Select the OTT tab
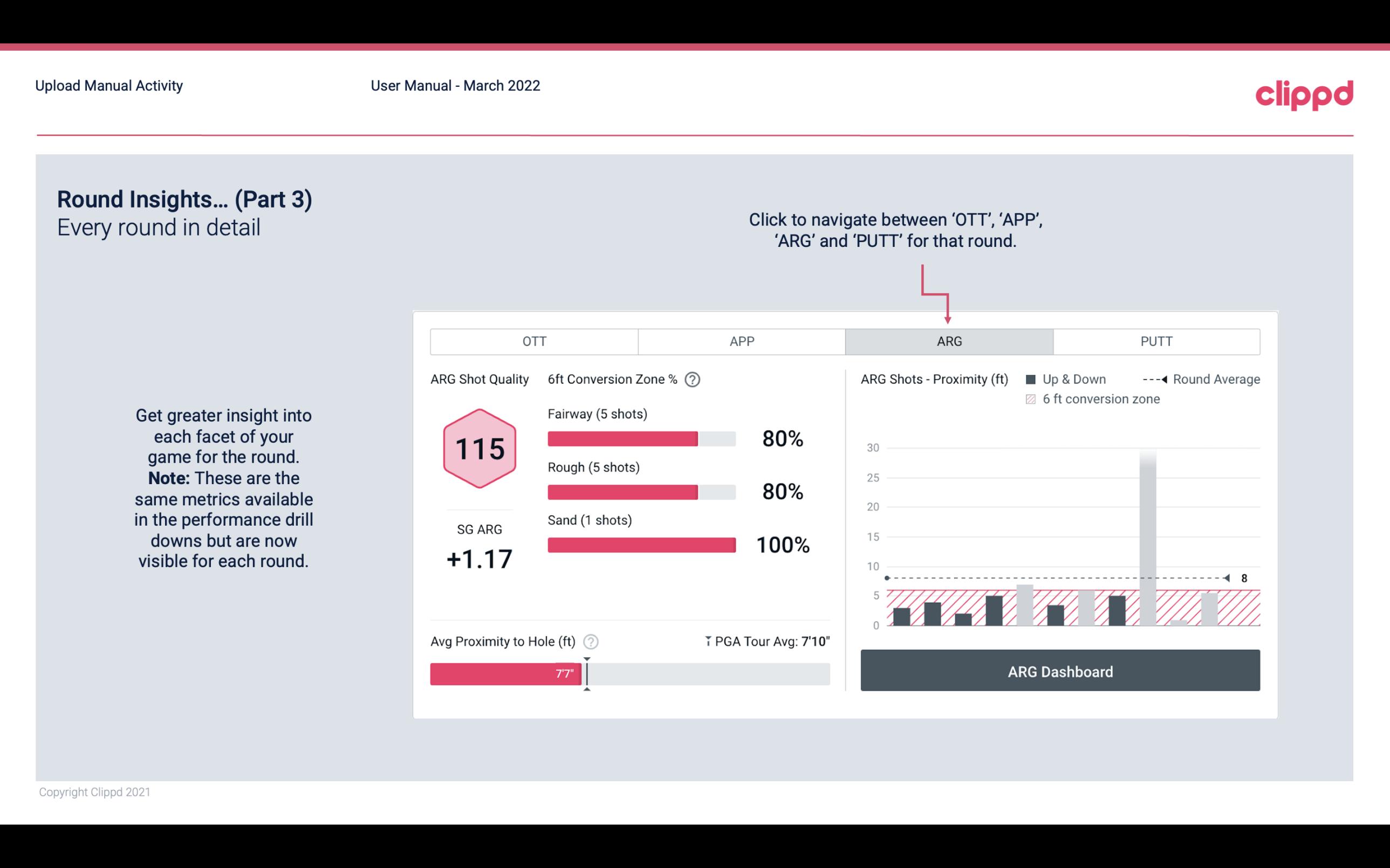The height and width of the screenshot is (868, 1390). 534,342
